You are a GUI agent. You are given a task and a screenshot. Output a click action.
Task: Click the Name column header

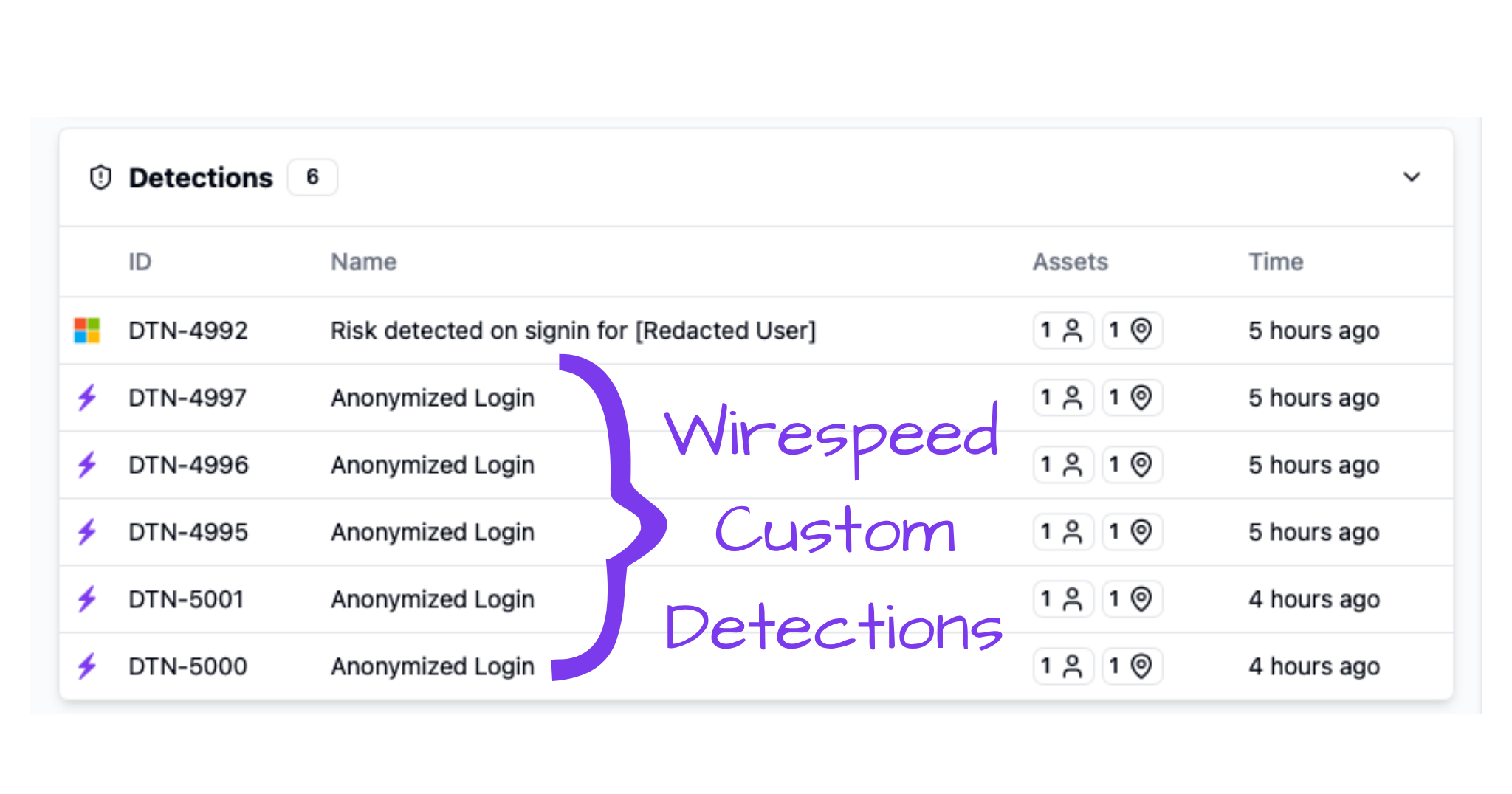[x=363, y=261]
